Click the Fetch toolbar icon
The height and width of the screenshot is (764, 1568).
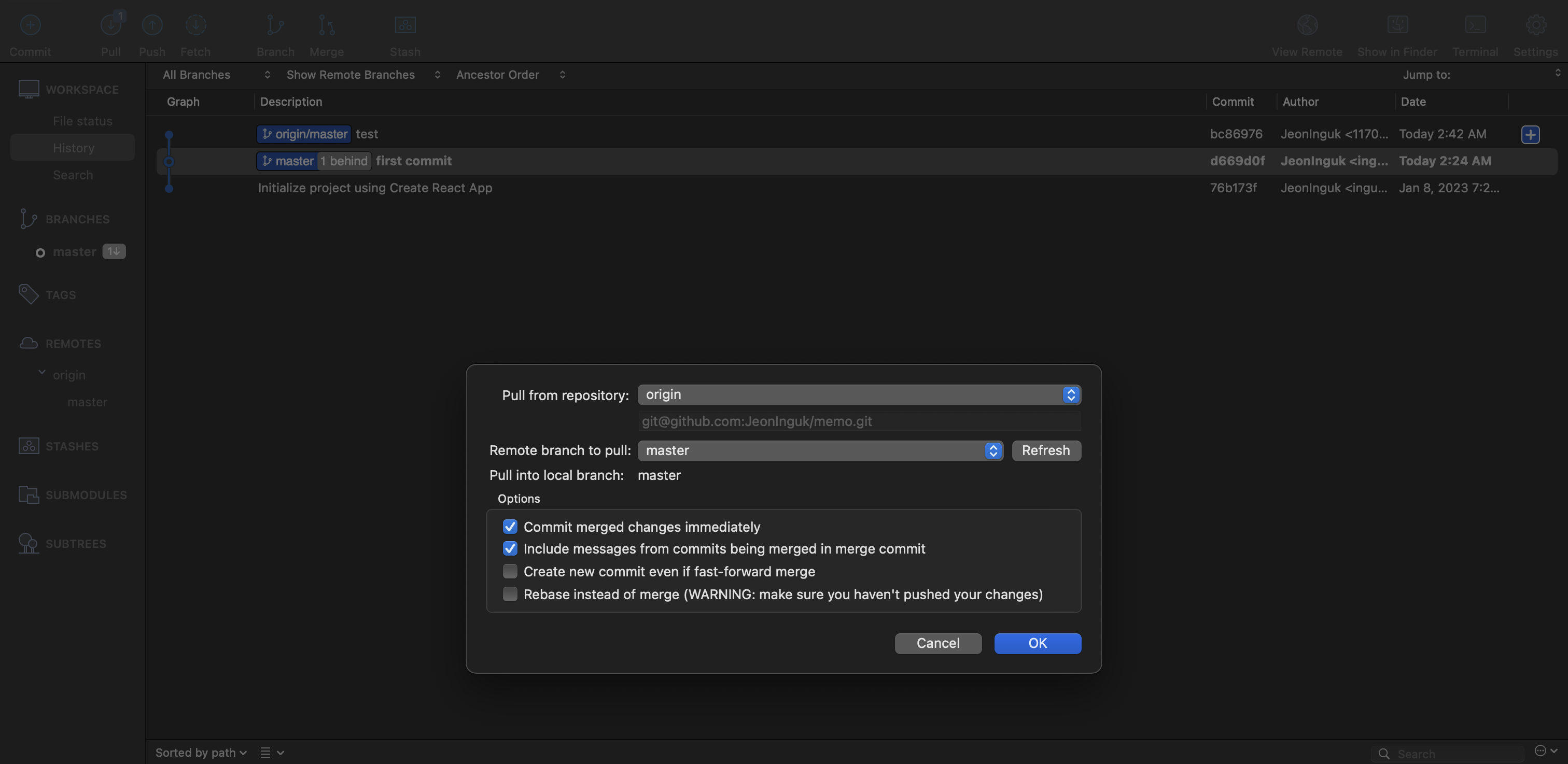195,25
